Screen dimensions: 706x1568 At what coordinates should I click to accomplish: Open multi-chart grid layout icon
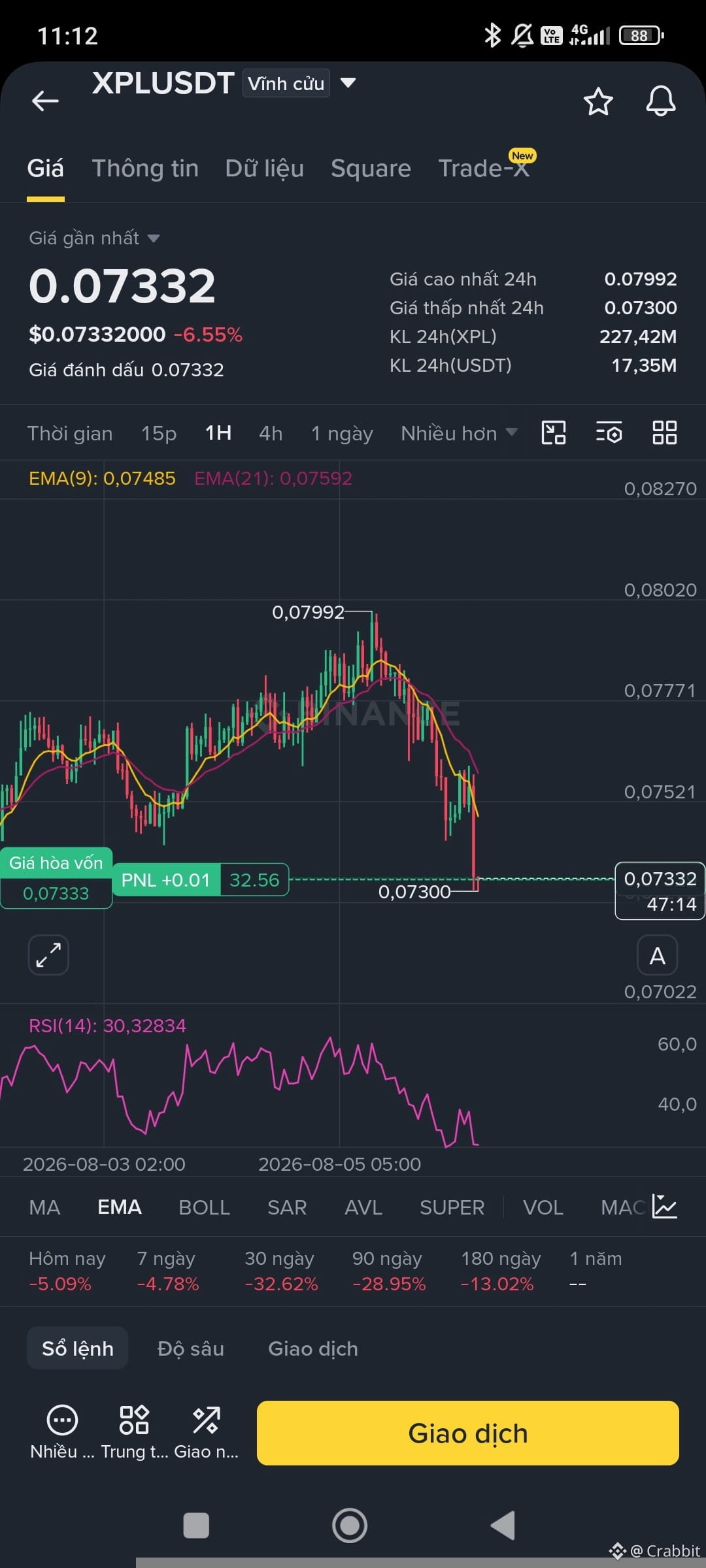pos(665,433)
